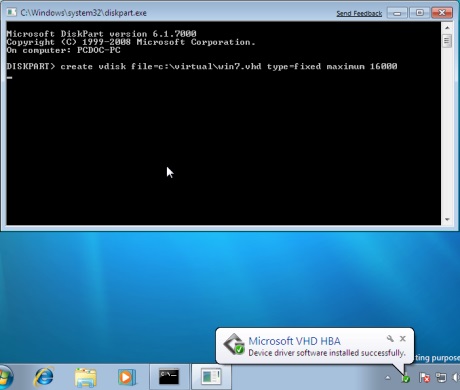Click the 'On computer: PCDOC-PC' line
Viewport: 460px width, 390px height.
(x=63, y=50)
